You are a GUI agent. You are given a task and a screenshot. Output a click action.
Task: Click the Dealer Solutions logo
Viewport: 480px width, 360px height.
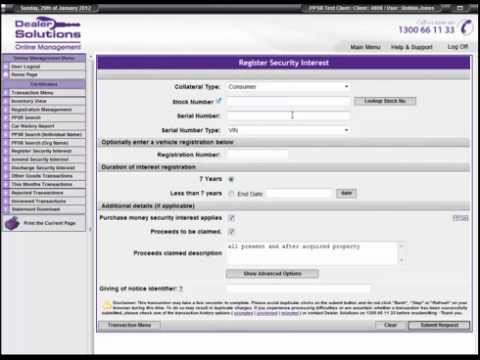(x=48, y=34)
